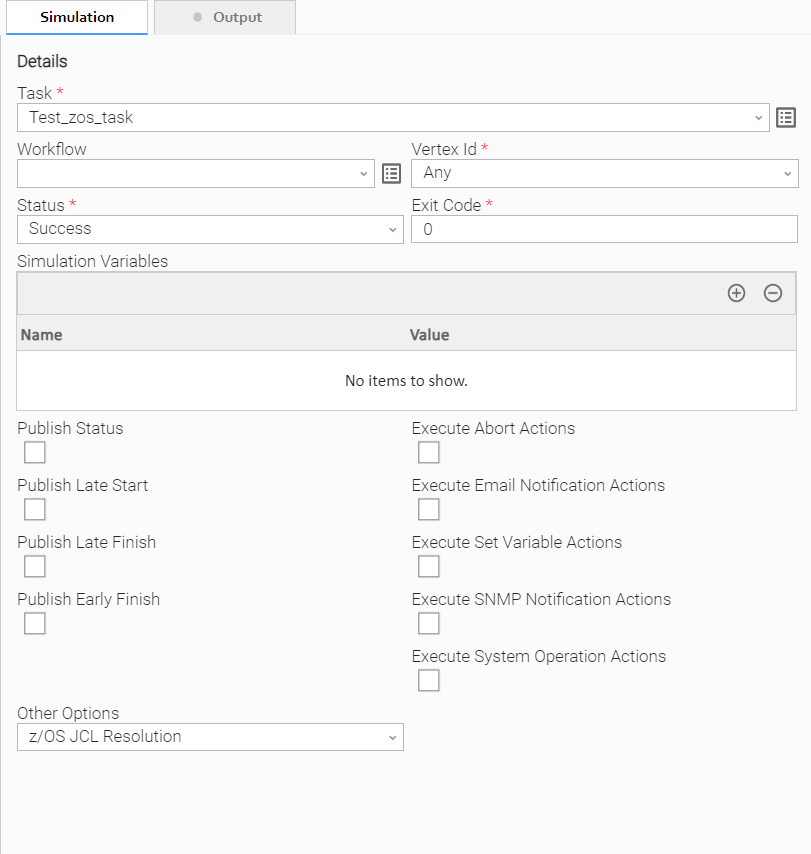The height and width of the screenshot is (854, 811).
Task: Click the Exit Code input field
Action: click(604, 230)
